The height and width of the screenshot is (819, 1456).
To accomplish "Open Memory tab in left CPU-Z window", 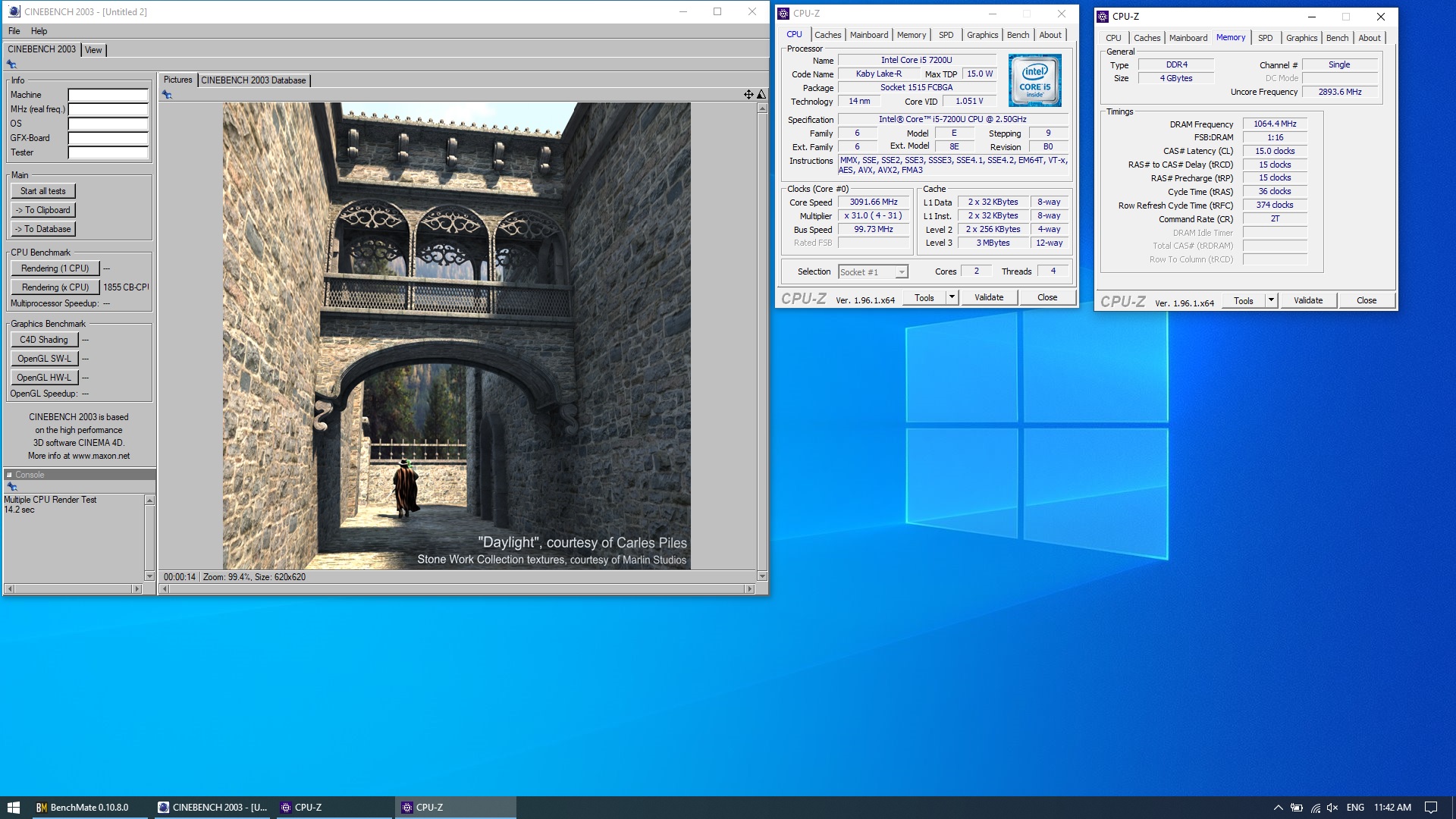I will pos(911,35).
